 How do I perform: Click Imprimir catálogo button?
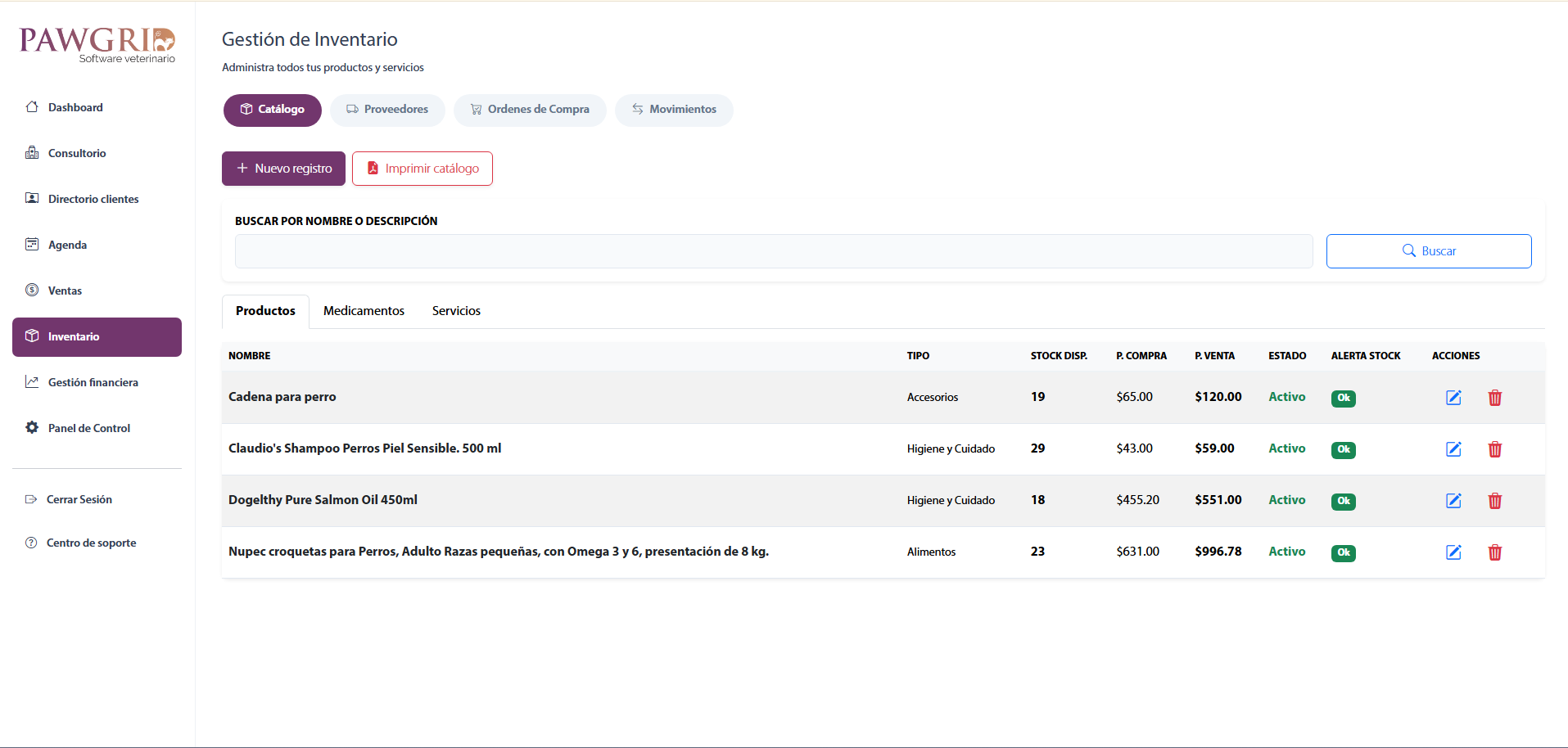click(x=423, y=169)
